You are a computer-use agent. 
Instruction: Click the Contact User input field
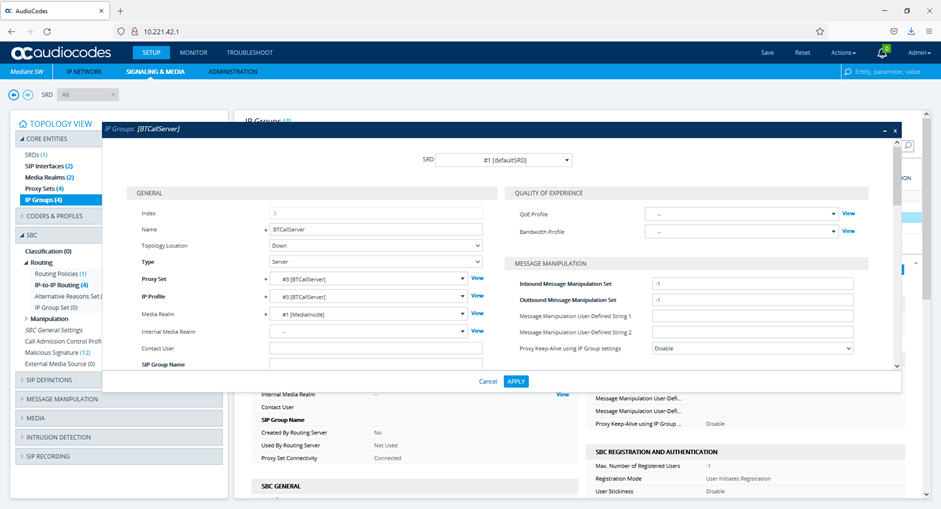pyautogui.click(x=376, y=348)
